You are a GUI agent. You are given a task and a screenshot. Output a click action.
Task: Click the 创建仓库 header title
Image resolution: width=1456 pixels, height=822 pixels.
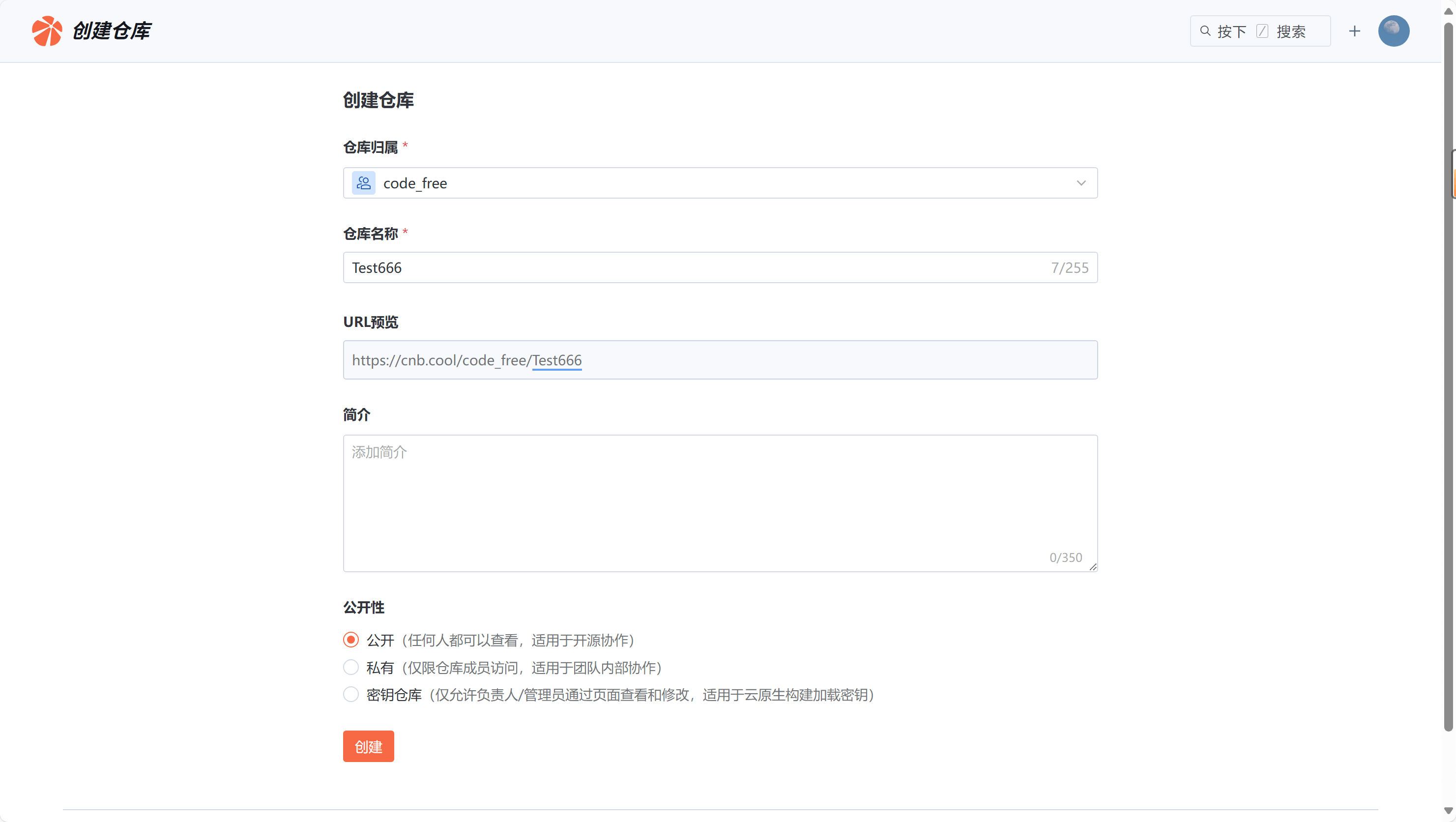pyautogui.click(x=112, y=31)
